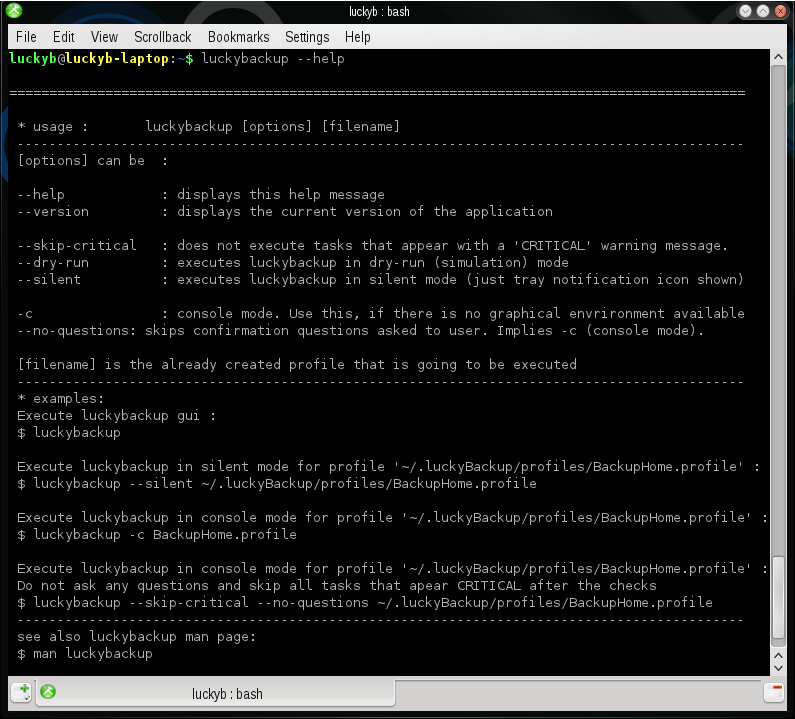Click the '--dry-run' option text
The width and height of the screenshot is (795, 719).
(x=53, y=263)
